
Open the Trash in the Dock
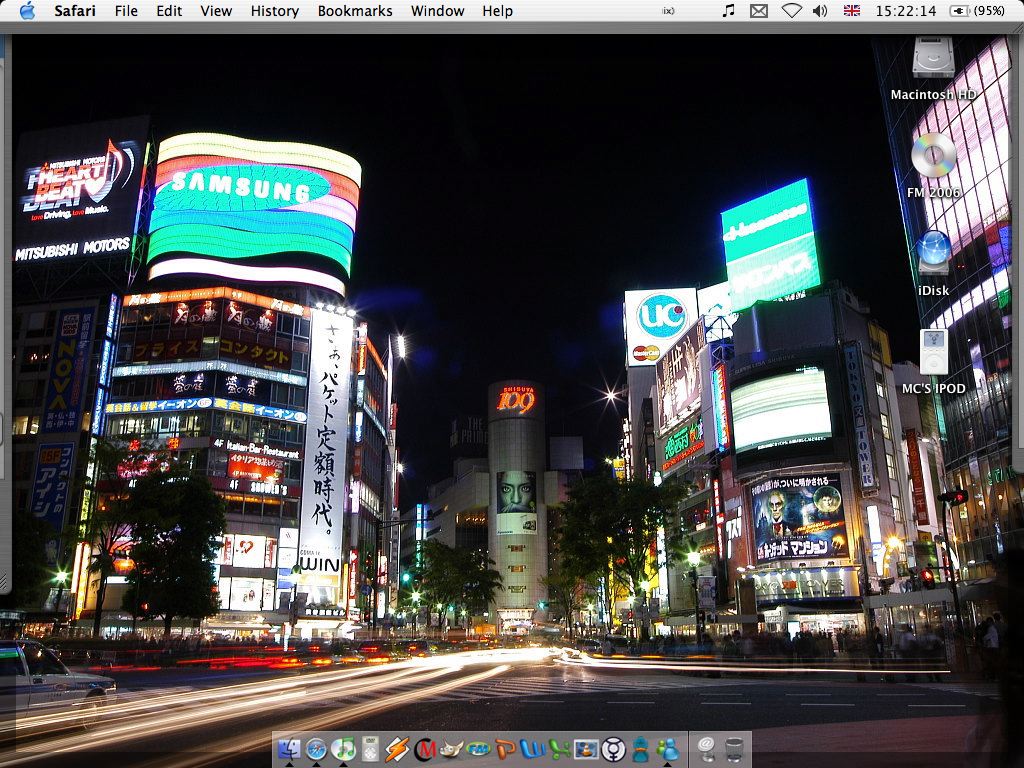click(734, 749)
